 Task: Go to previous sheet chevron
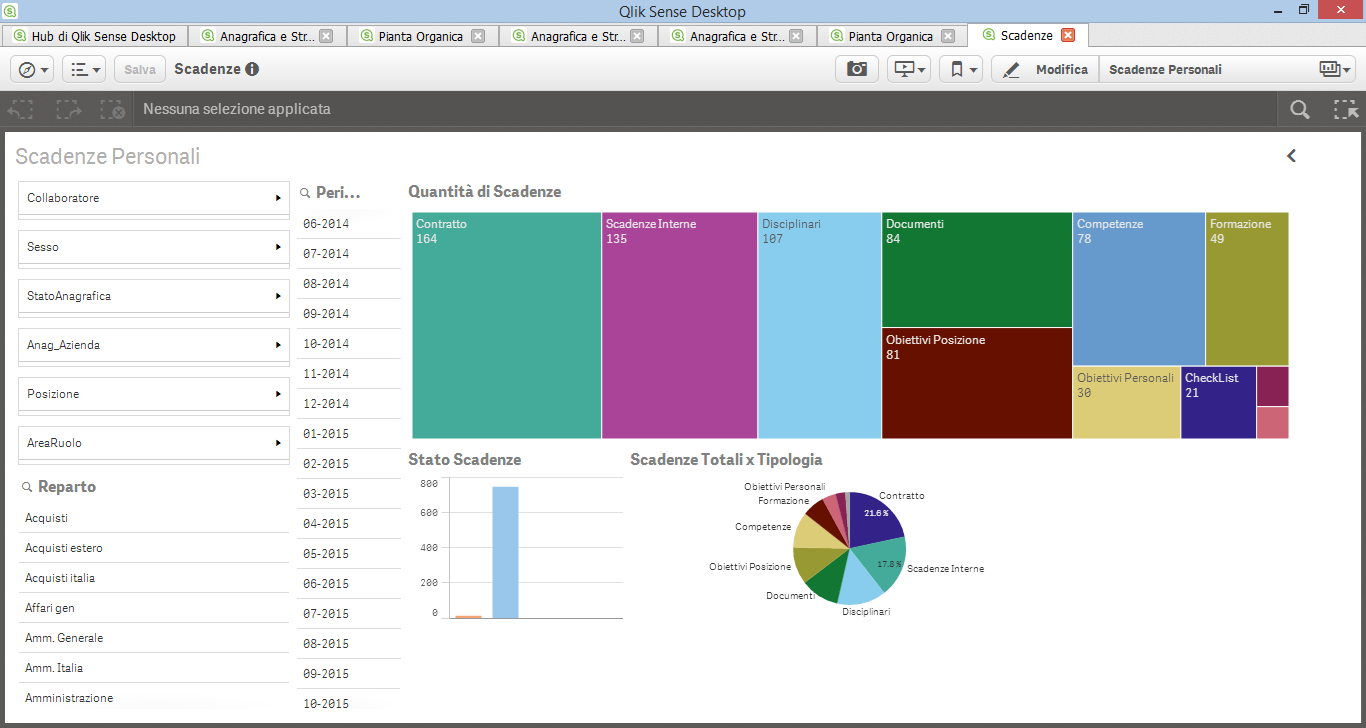[1291, 156]
